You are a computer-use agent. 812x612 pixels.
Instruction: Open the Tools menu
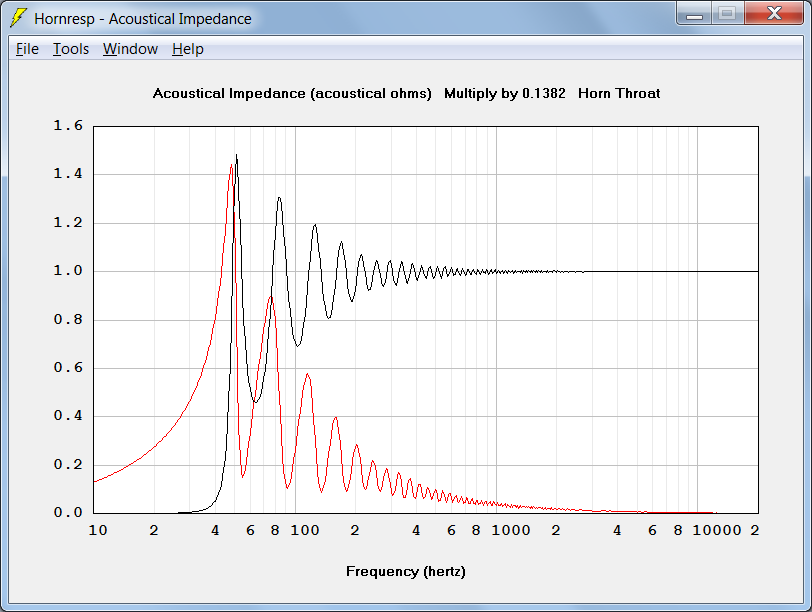pos(71,49)
